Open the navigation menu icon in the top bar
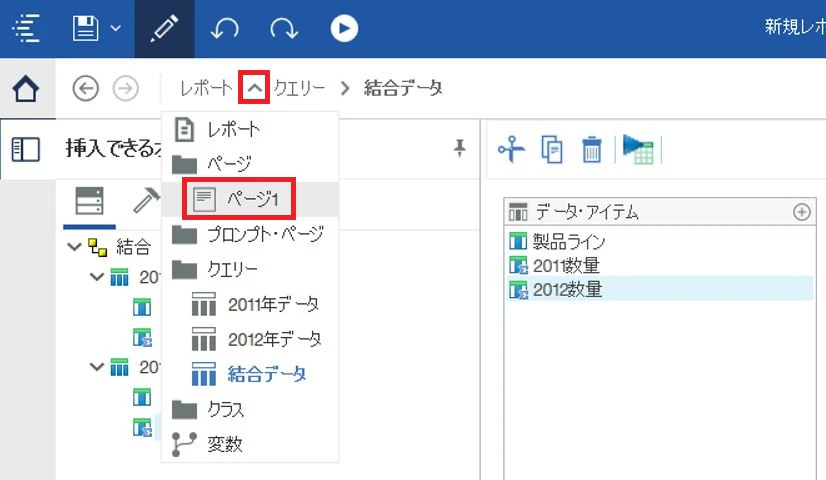 coord(26,28)
